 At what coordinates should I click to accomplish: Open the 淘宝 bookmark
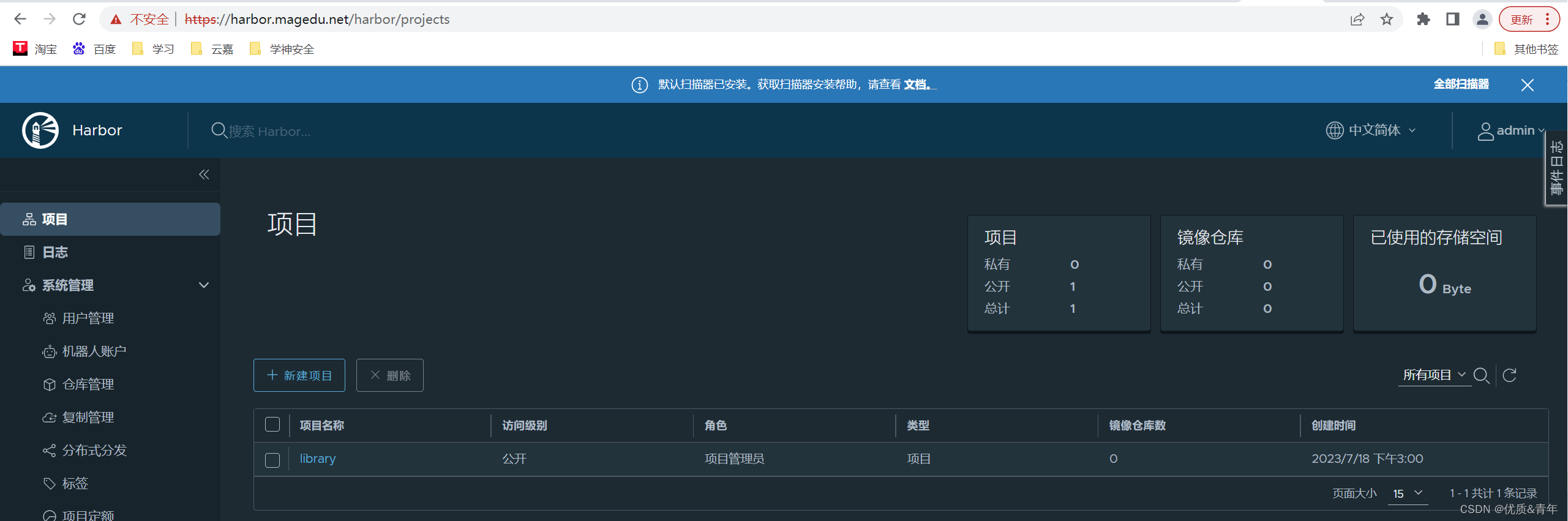pos(35,49)
